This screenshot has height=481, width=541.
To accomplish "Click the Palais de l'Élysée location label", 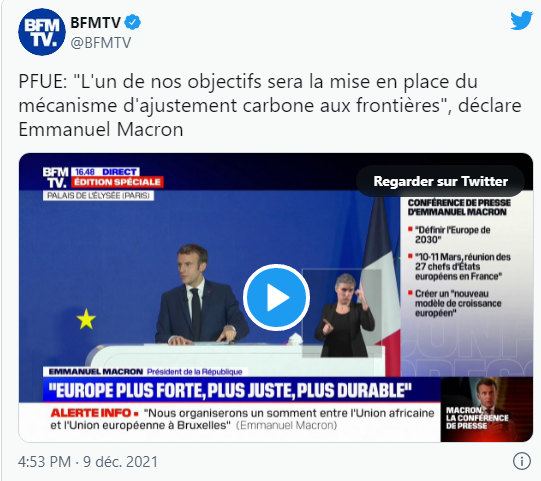I will (98, 196).
